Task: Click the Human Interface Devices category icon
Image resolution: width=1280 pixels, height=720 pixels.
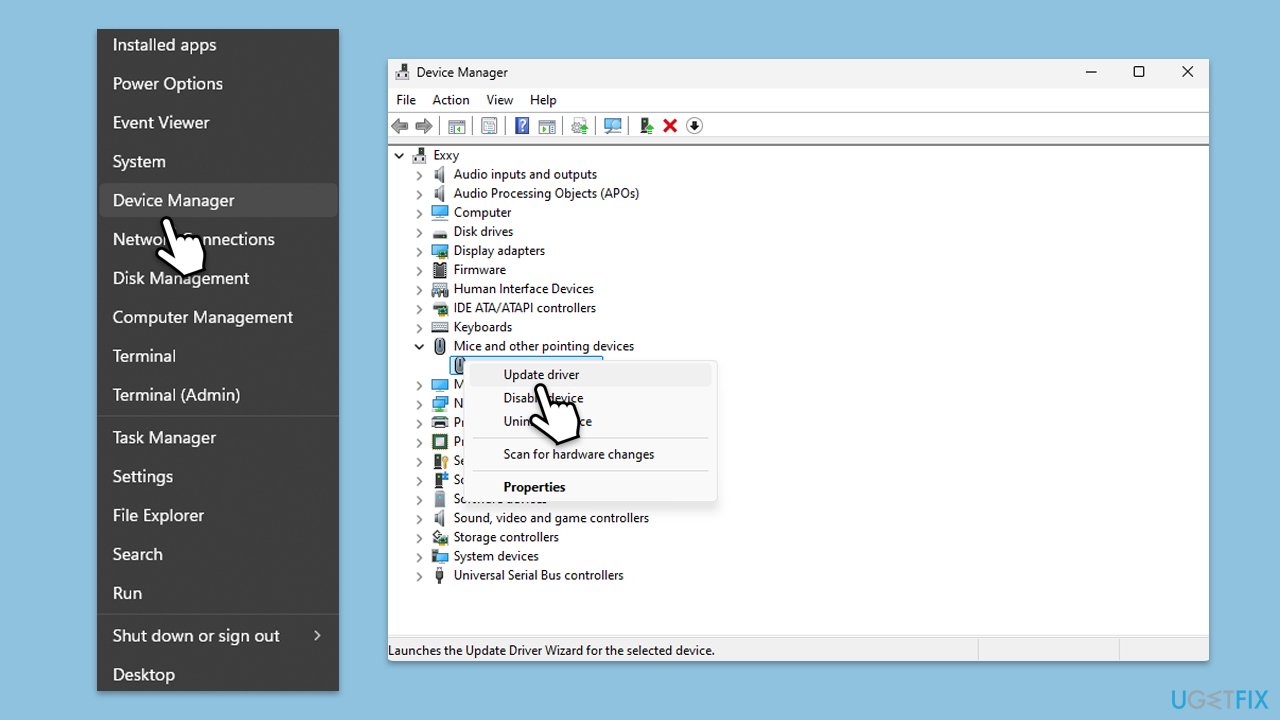Action: click(440, 289)
